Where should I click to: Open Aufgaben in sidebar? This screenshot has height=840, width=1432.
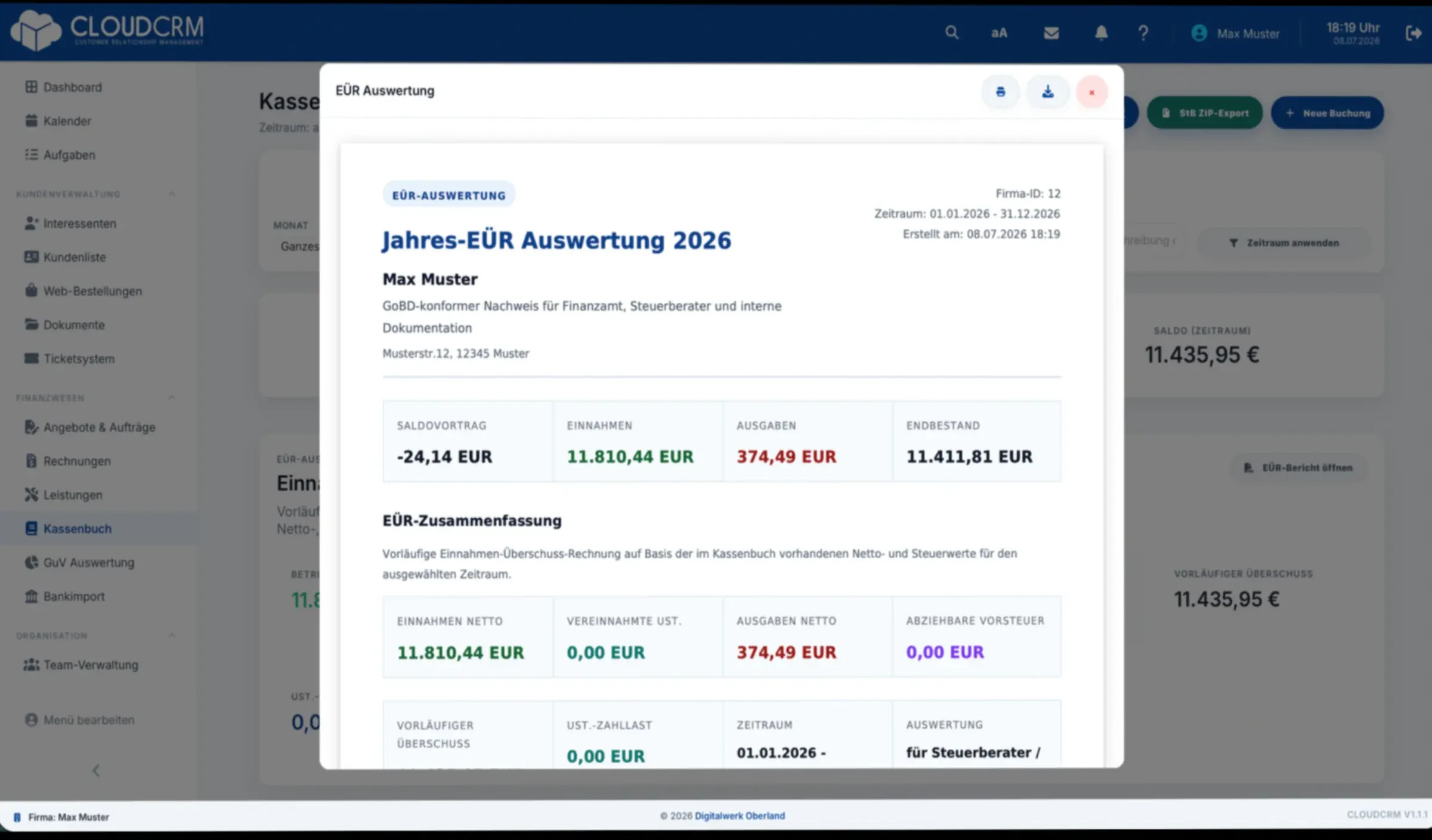[60, 155]
